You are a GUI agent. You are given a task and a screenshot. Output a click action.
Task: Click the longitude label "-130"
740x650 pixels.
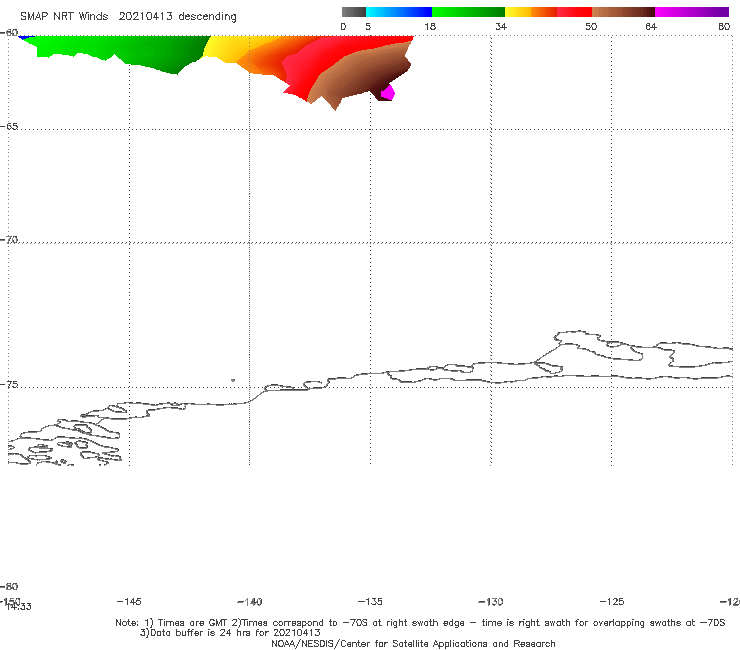pos(491,602)
